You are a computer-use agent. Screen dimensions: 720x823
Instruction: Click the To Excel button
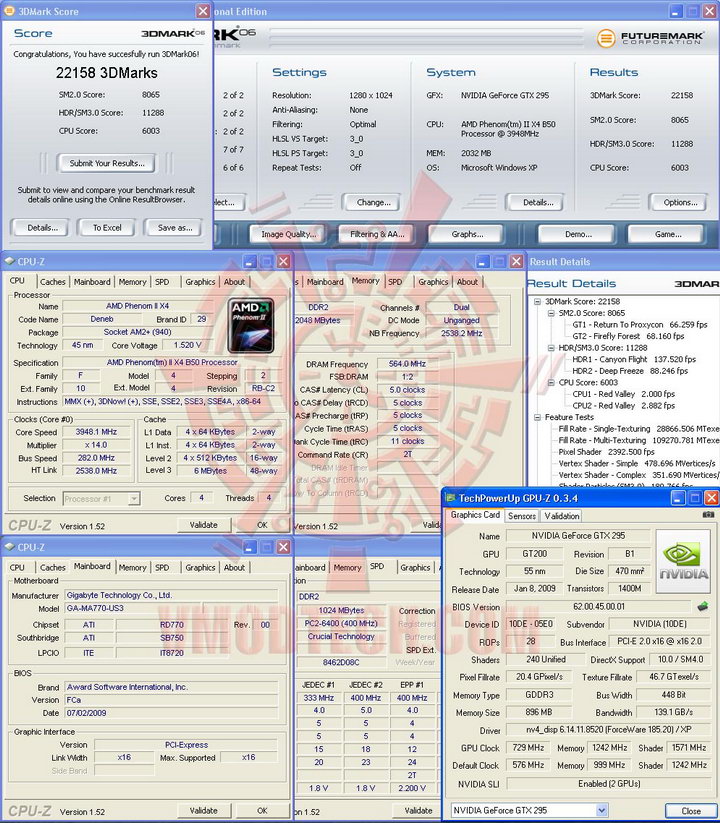pyautogui.click(x=107, y=228)
